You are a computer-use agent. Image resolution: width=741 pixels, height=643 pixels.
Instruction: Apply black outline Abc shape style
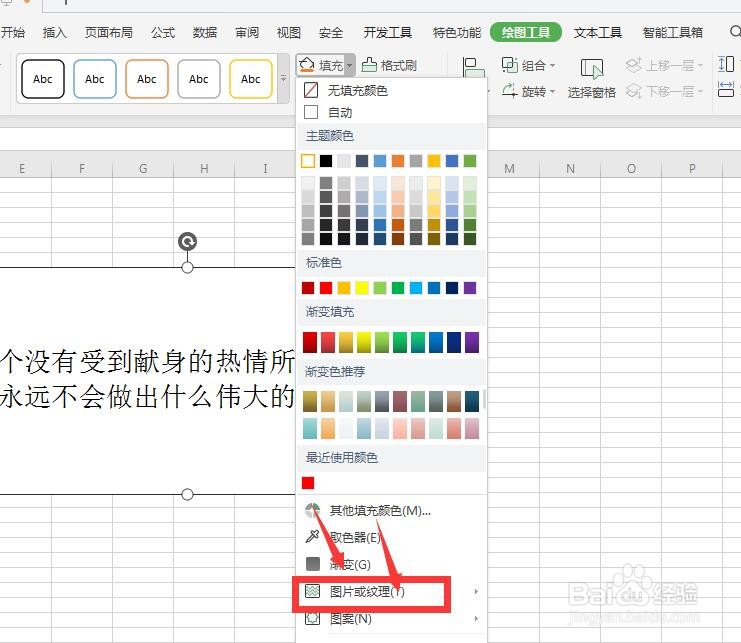43,79
